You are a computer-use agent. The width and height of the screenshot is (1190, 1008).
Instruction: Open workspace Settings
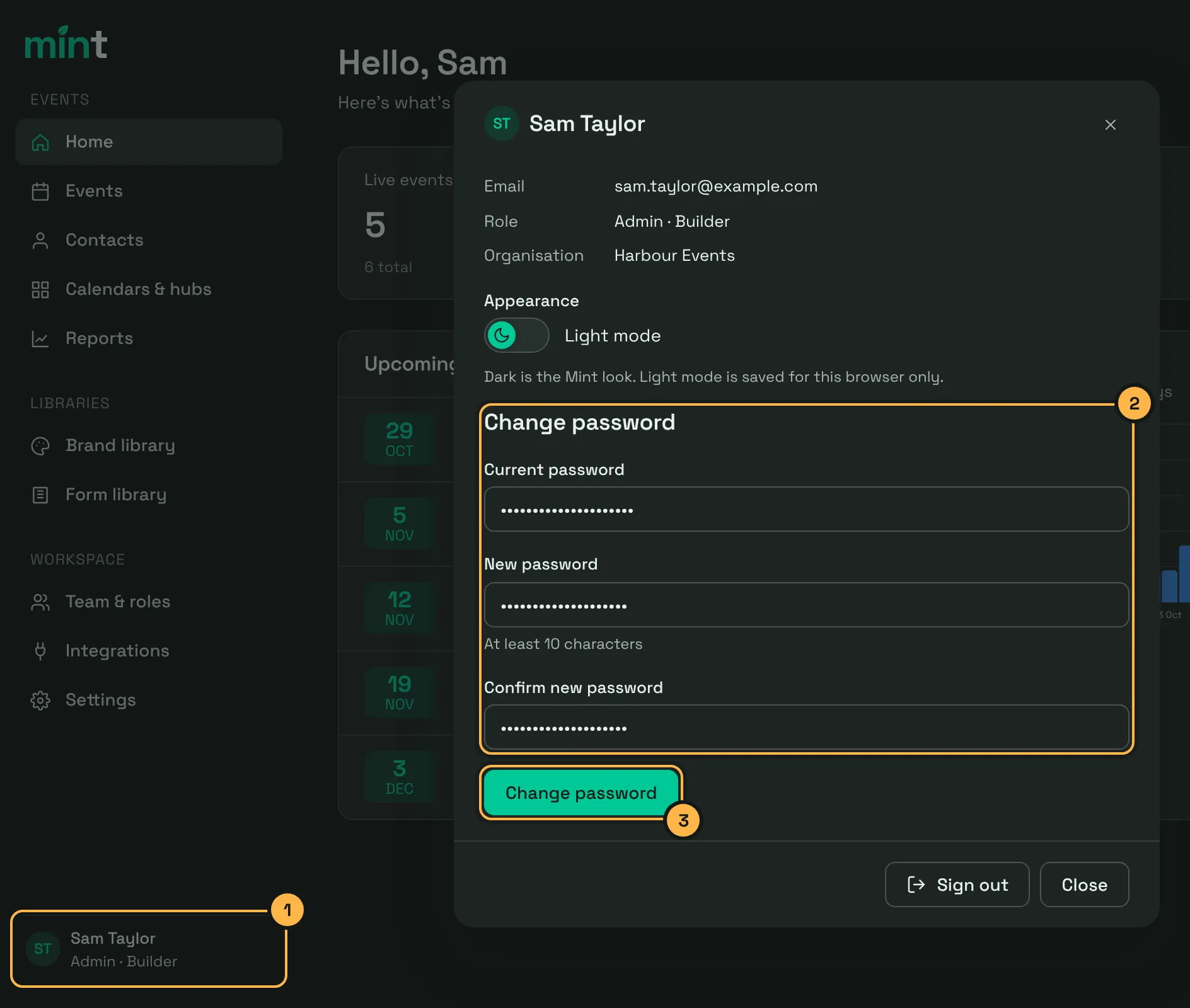[x=149, y=700]
